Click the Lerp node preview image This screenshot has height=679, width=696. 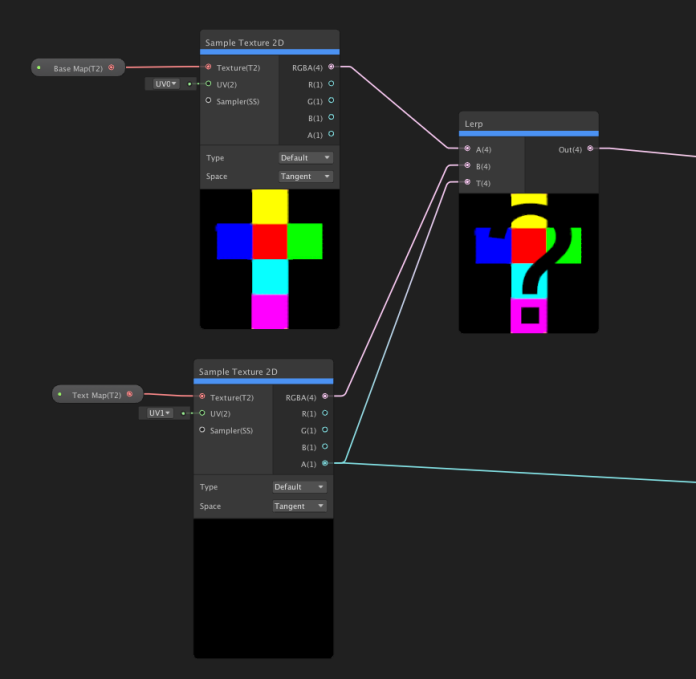point(528,263)
